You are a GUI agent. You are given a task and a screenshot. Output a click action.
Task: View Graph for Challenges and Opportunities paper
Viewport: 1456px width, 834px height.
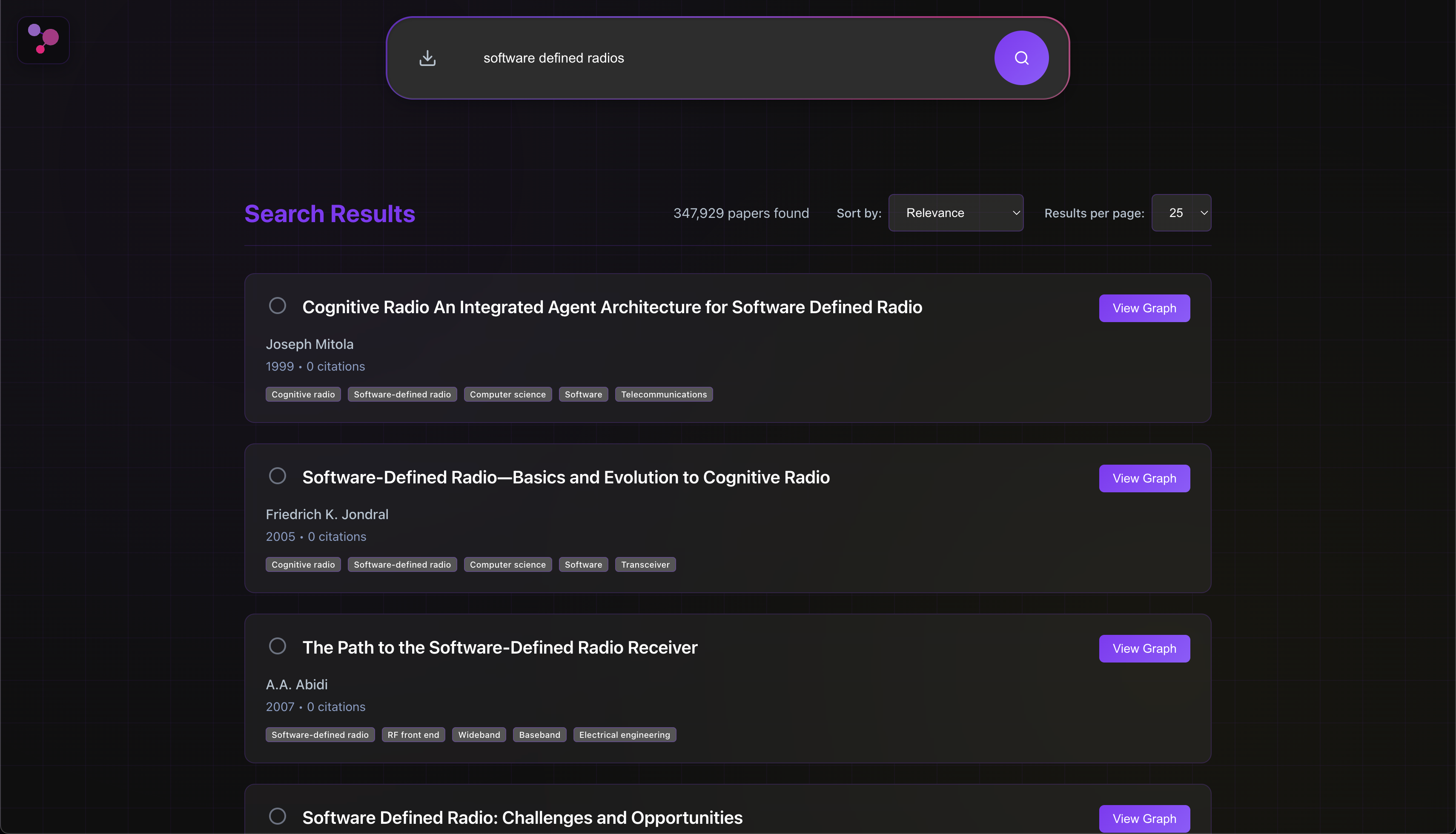click(1144, 819)
